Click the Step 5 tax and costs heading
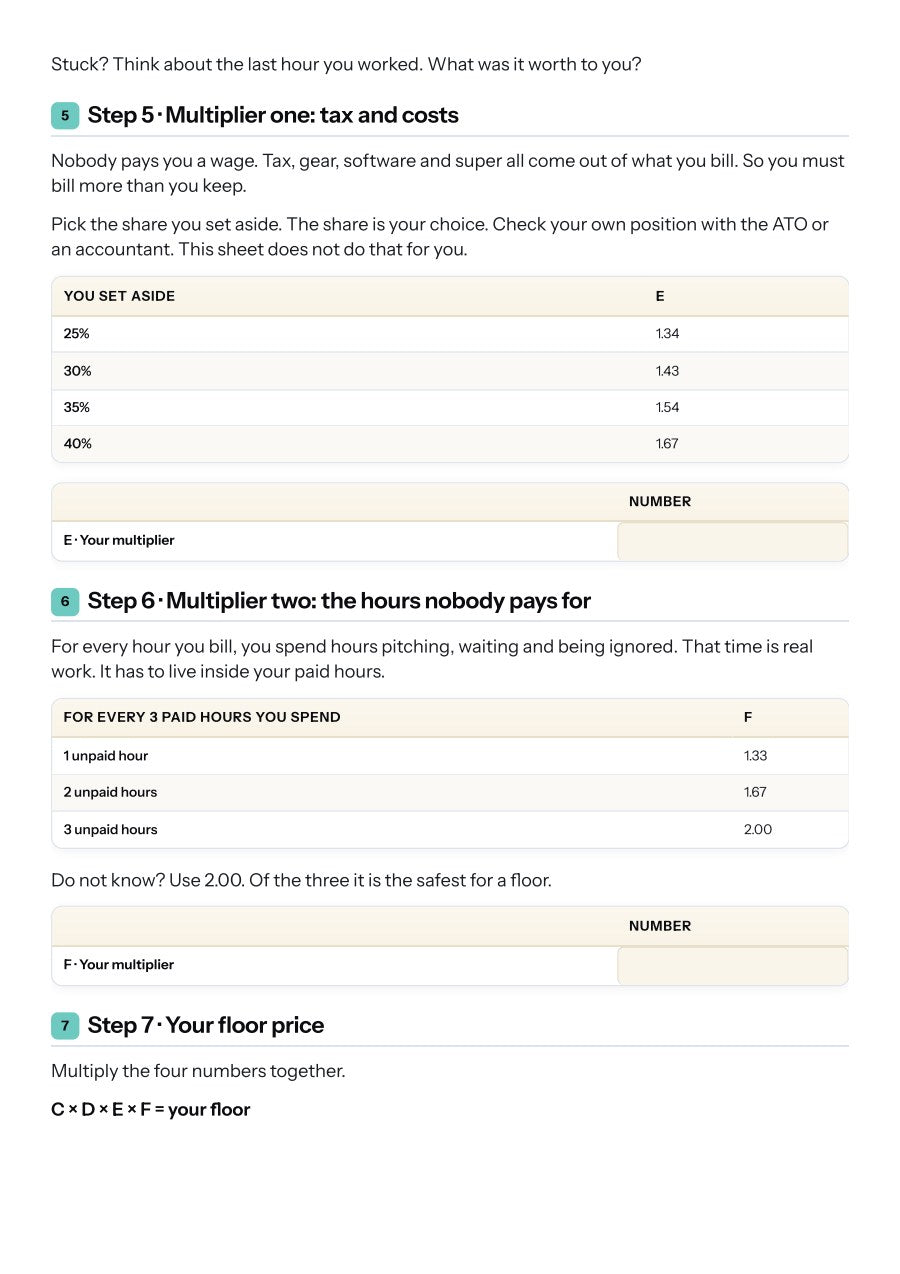The height and width of the screenshot is (1274, 900). [x=273, y=116]
